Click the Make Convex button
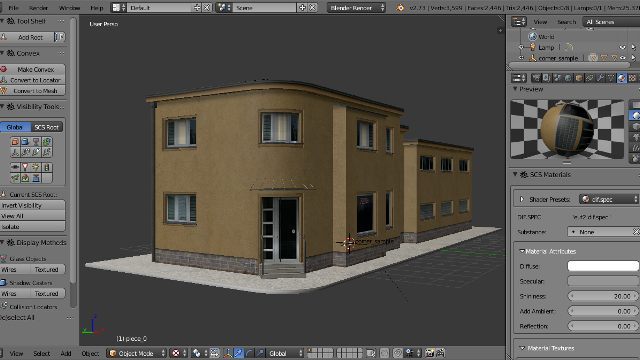640x360 pixels. tap(33, 69)
